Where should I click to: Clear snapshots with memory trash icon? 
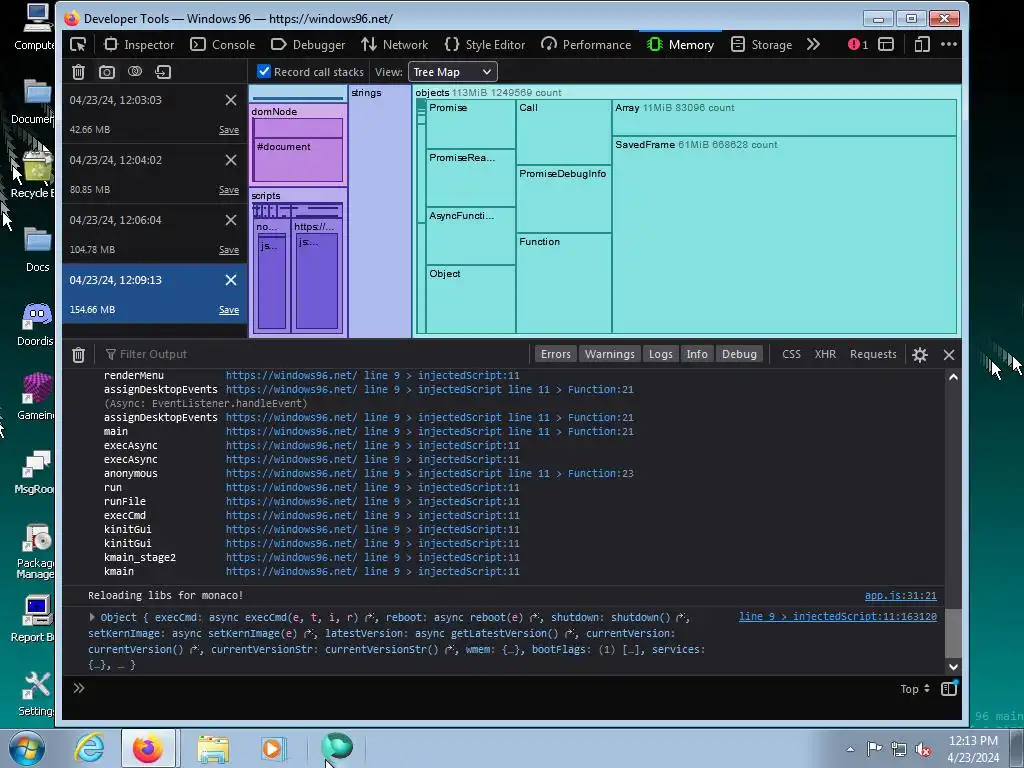click(78, 72)
